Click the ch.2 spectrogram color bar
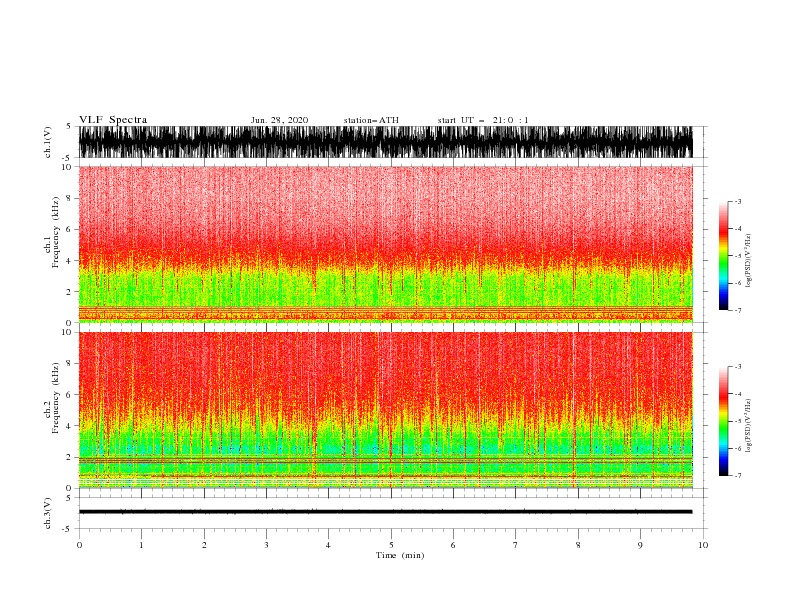 click(x=723, y=421)
